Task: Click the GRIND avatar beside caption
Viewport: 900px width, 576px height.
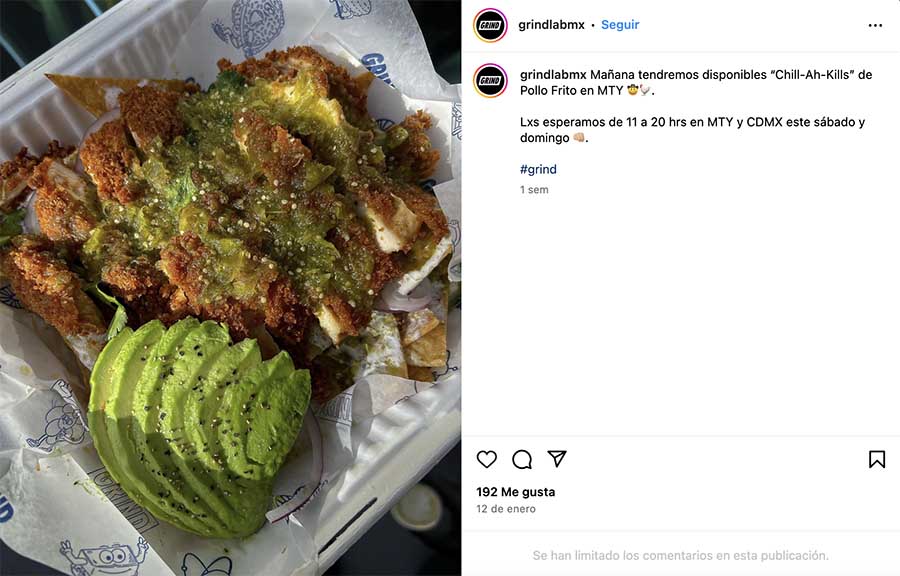Action: (x=490, y=80)
